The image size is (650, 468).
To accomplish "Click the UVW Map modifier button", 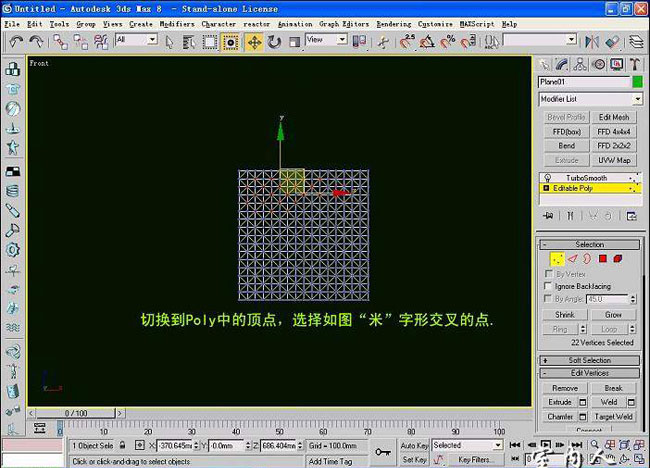I will pos(614,160).
